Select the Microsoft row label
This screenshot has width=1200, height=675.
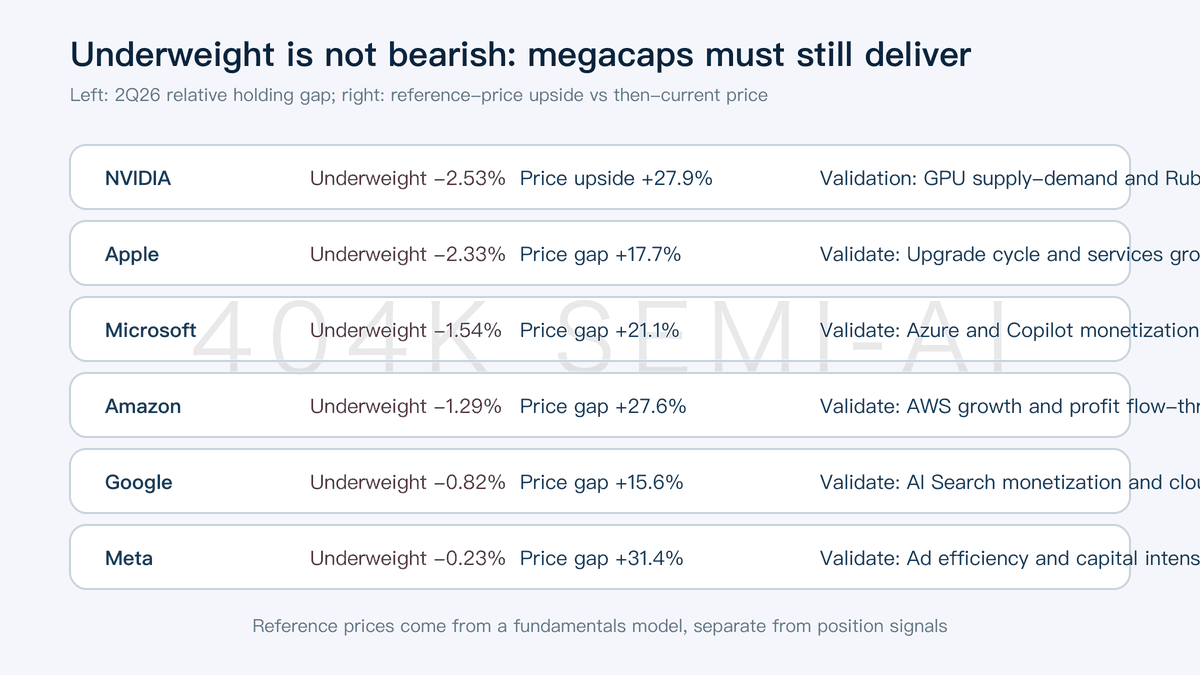150,330
